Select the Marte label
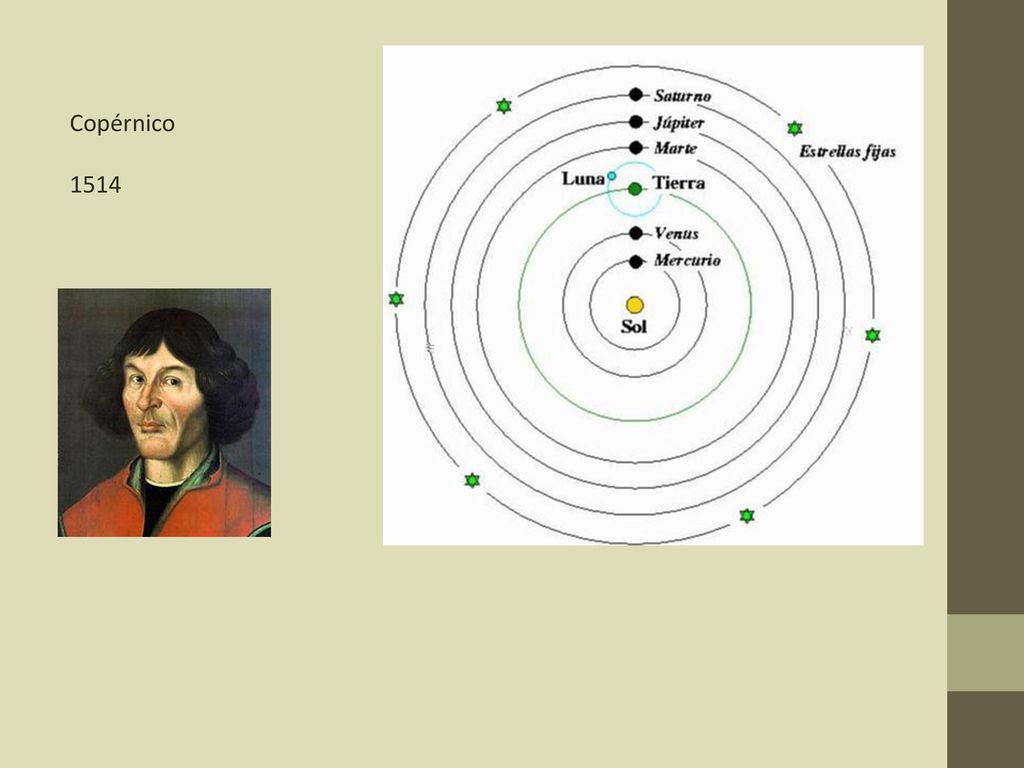 tap(675, 148)
